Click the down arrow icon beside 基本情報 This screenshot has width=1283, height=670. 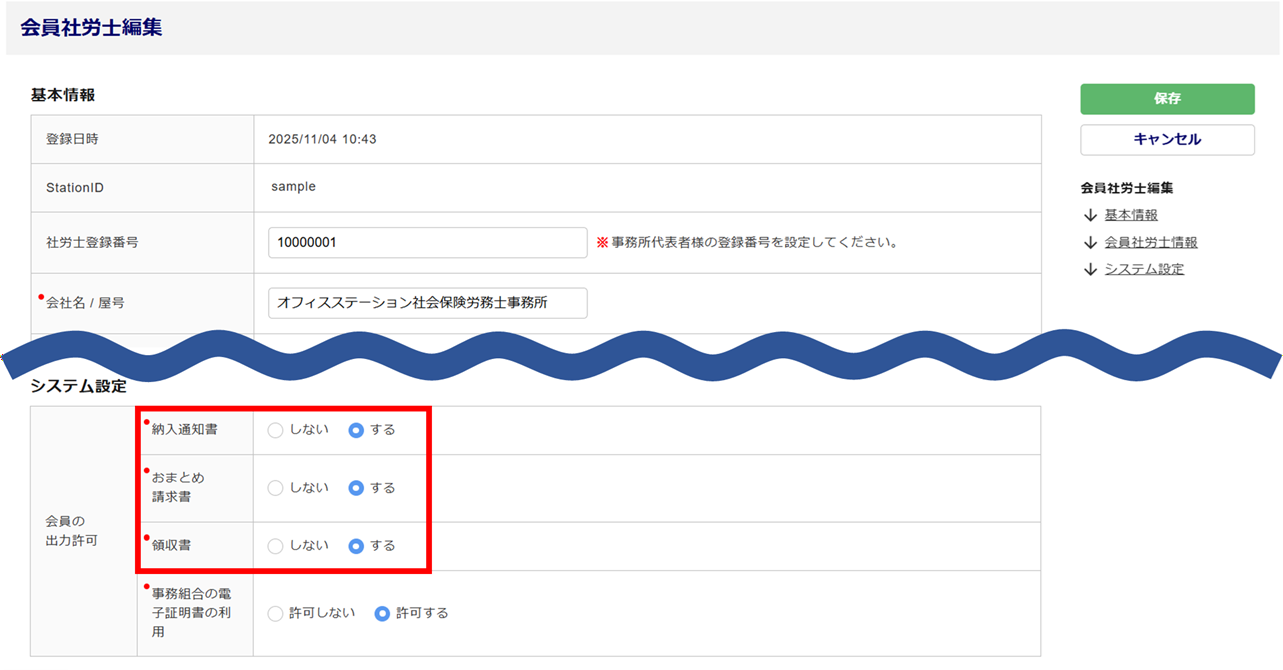click(1090, 215)
